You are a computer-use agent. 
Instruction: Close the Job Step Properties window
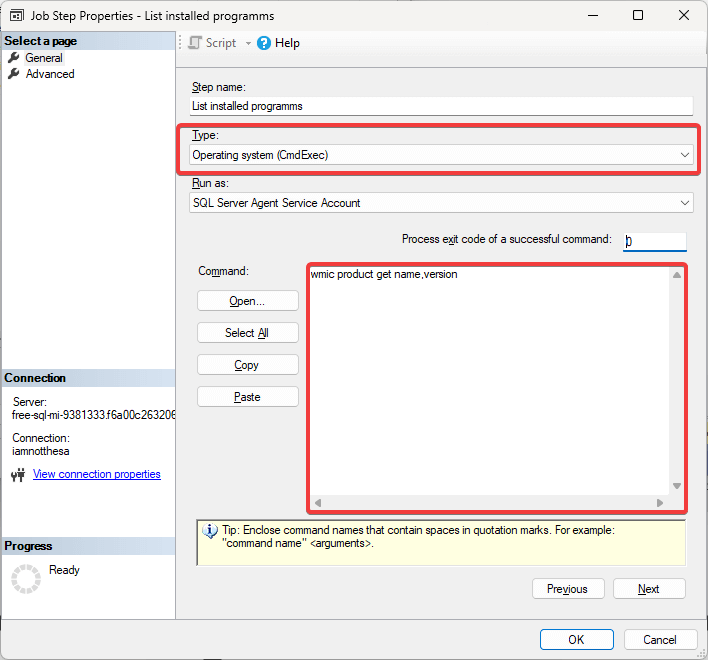click(x=684, y=15)
